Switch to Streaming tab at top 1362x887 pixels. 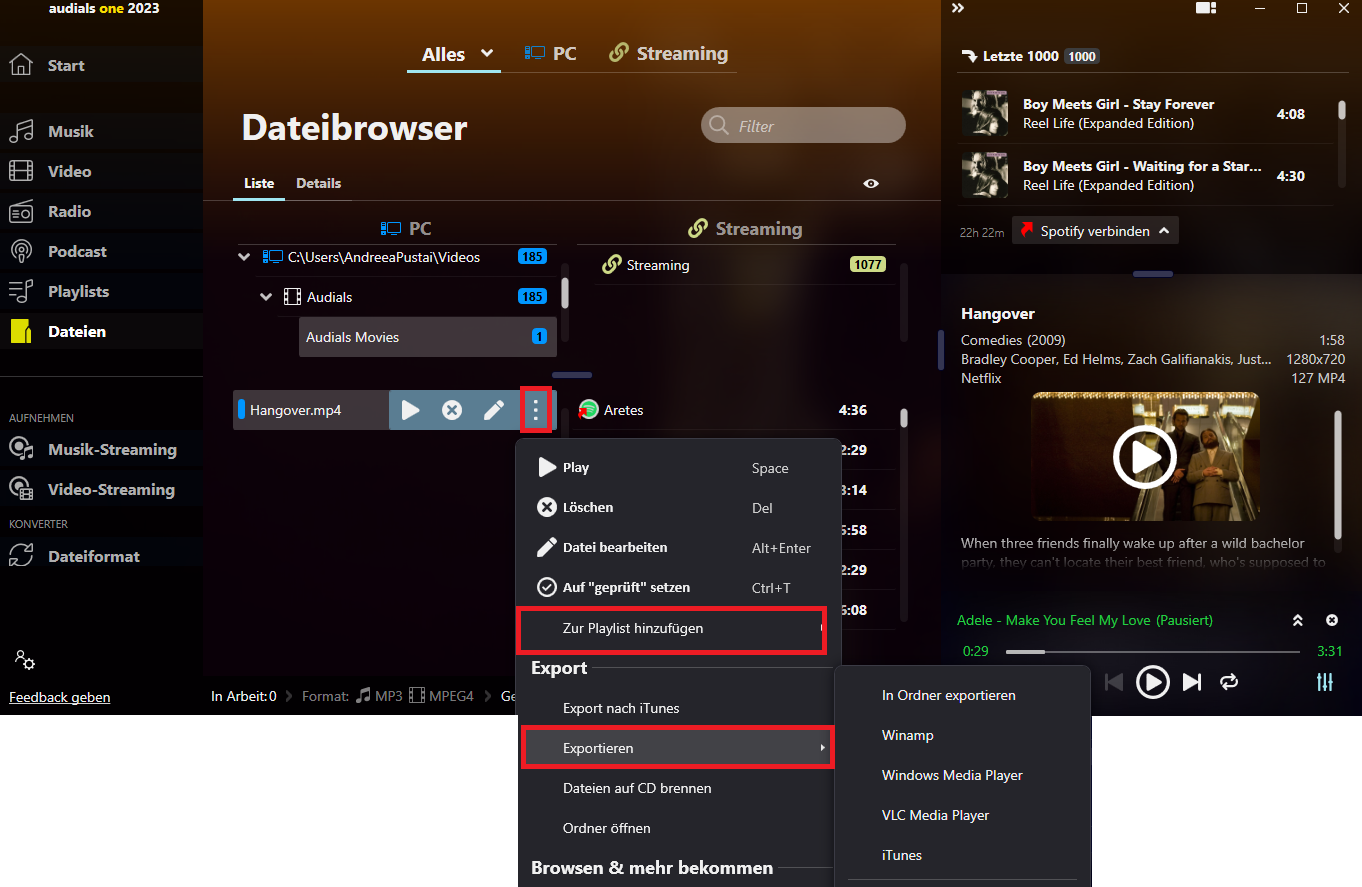tap(668, 54)
